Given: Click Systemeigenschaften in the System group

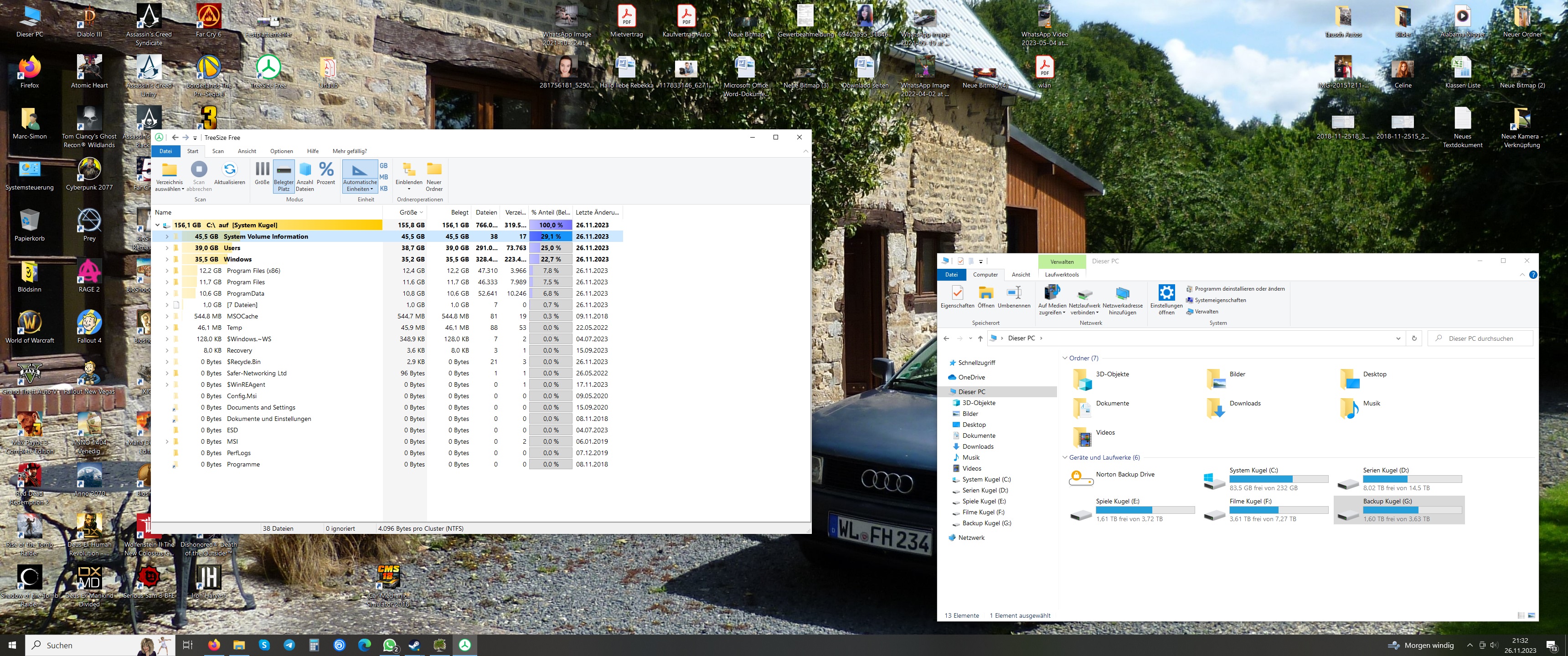Looking at the screenshot, I should coord(1220,300).
